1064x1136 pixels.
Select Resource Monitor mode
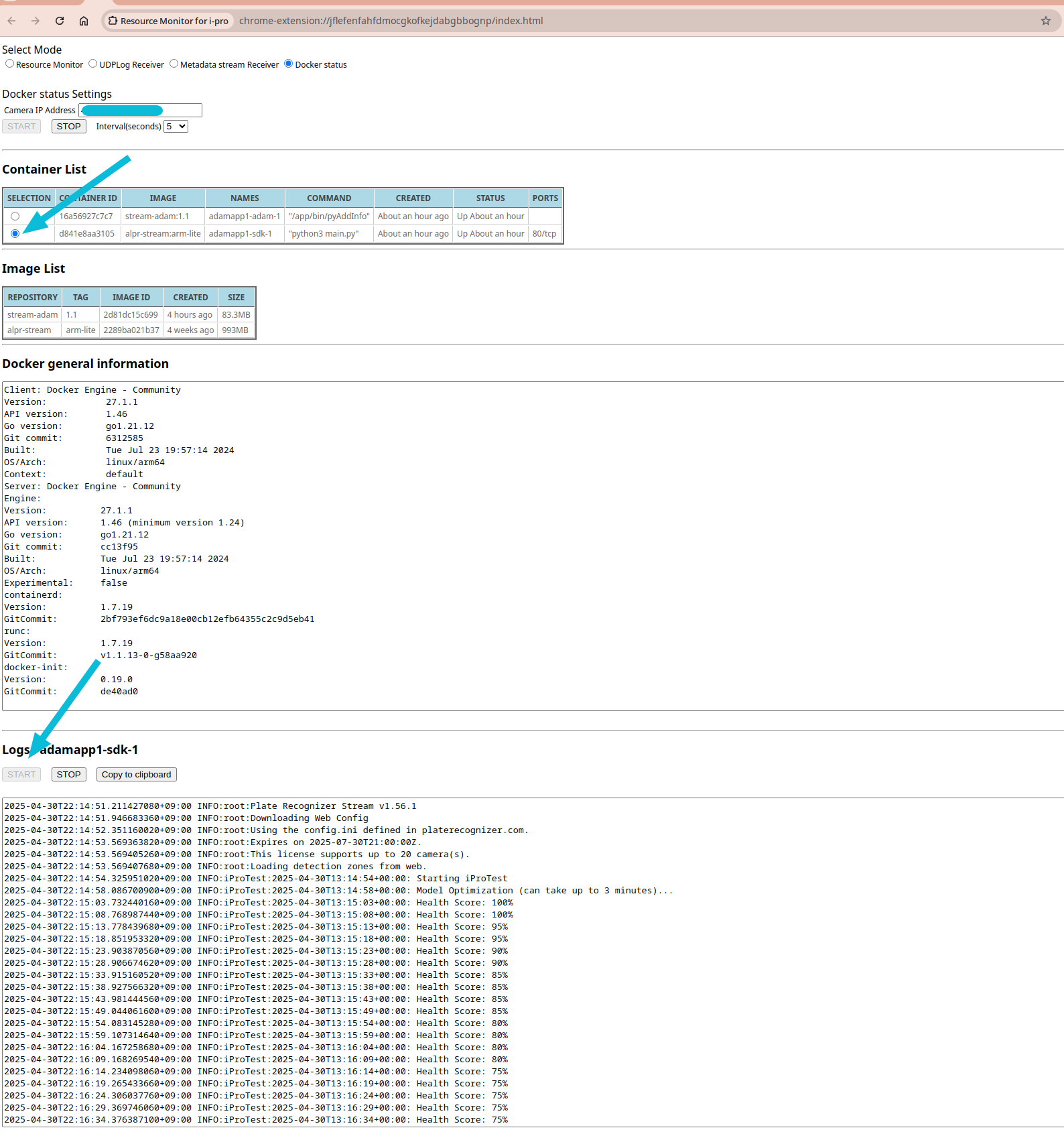pos(9,64)
